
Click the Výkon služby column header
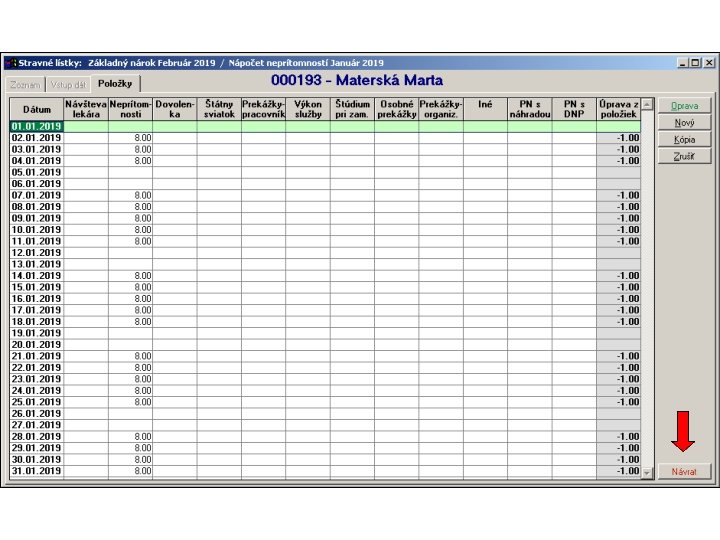tap(308, 109)
